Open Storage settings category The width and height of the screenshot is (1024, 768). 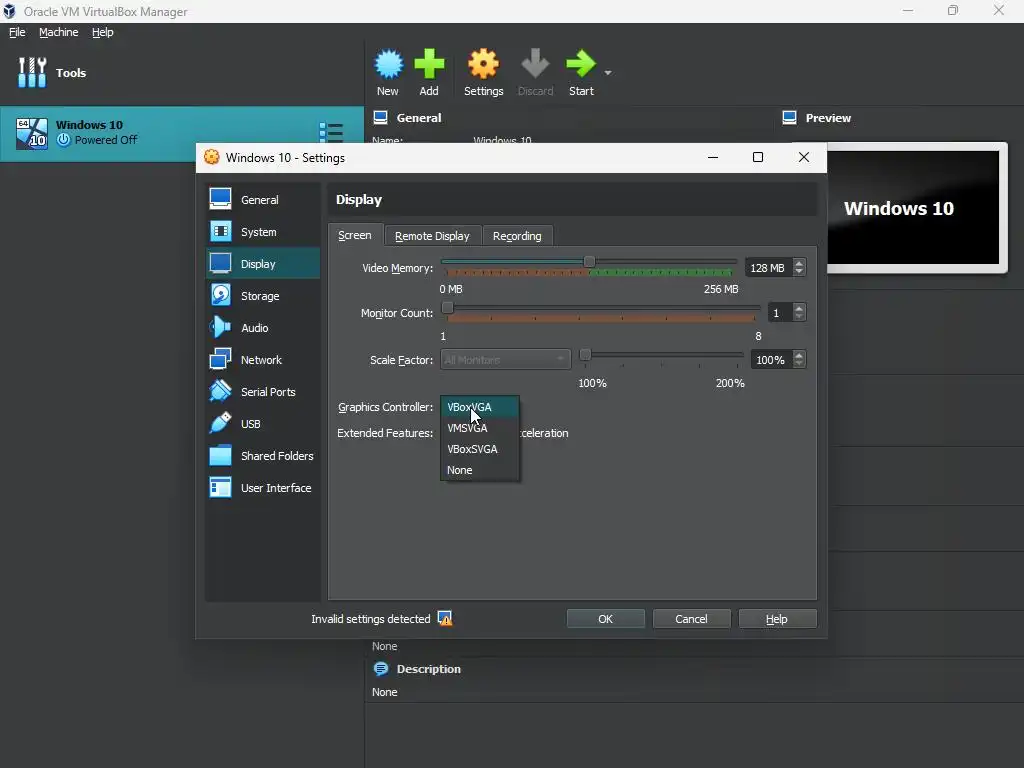tap(263, 296)
